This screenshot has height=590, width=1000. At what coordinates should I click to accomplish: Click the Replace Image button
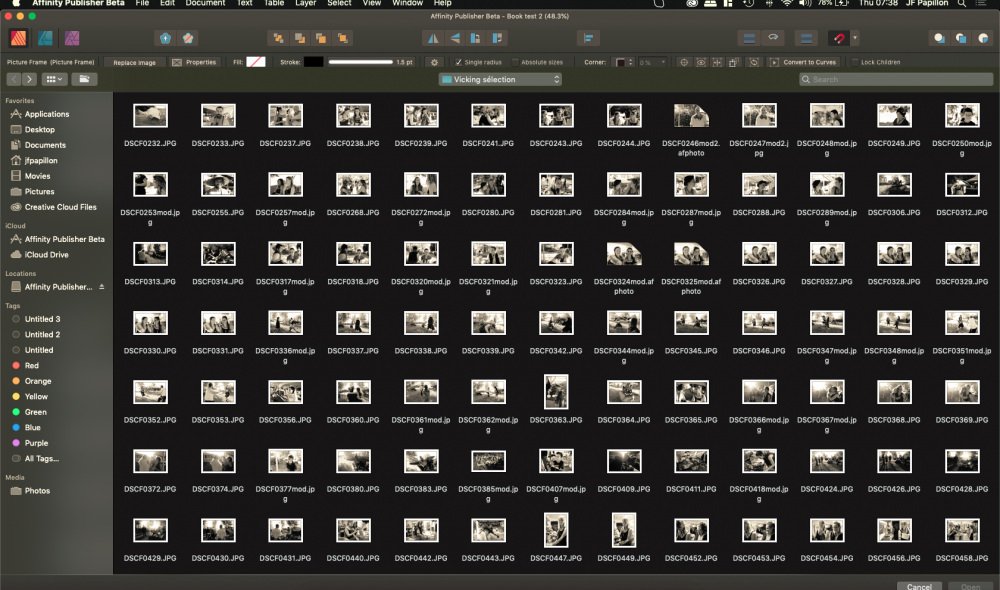[134, 62]
